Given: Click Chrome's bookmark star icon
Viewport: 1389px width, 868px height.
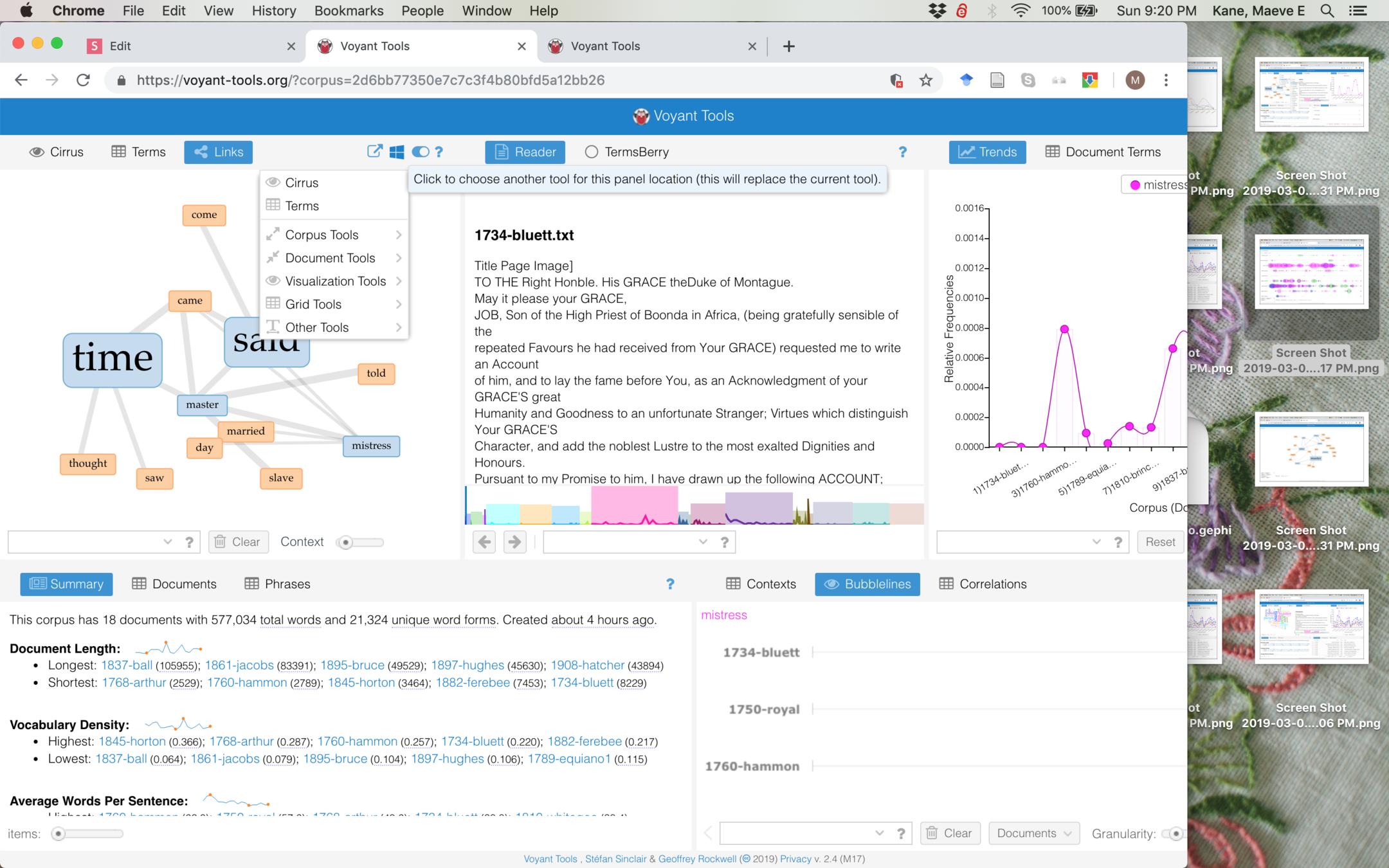Looking at the screenshot, I should point(926,80).
